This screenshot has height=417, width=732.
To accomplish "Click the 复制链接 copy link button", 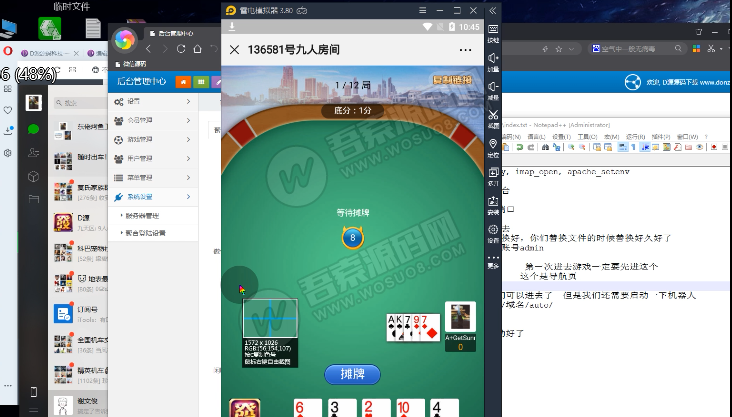I will click(x=452, y=80).
